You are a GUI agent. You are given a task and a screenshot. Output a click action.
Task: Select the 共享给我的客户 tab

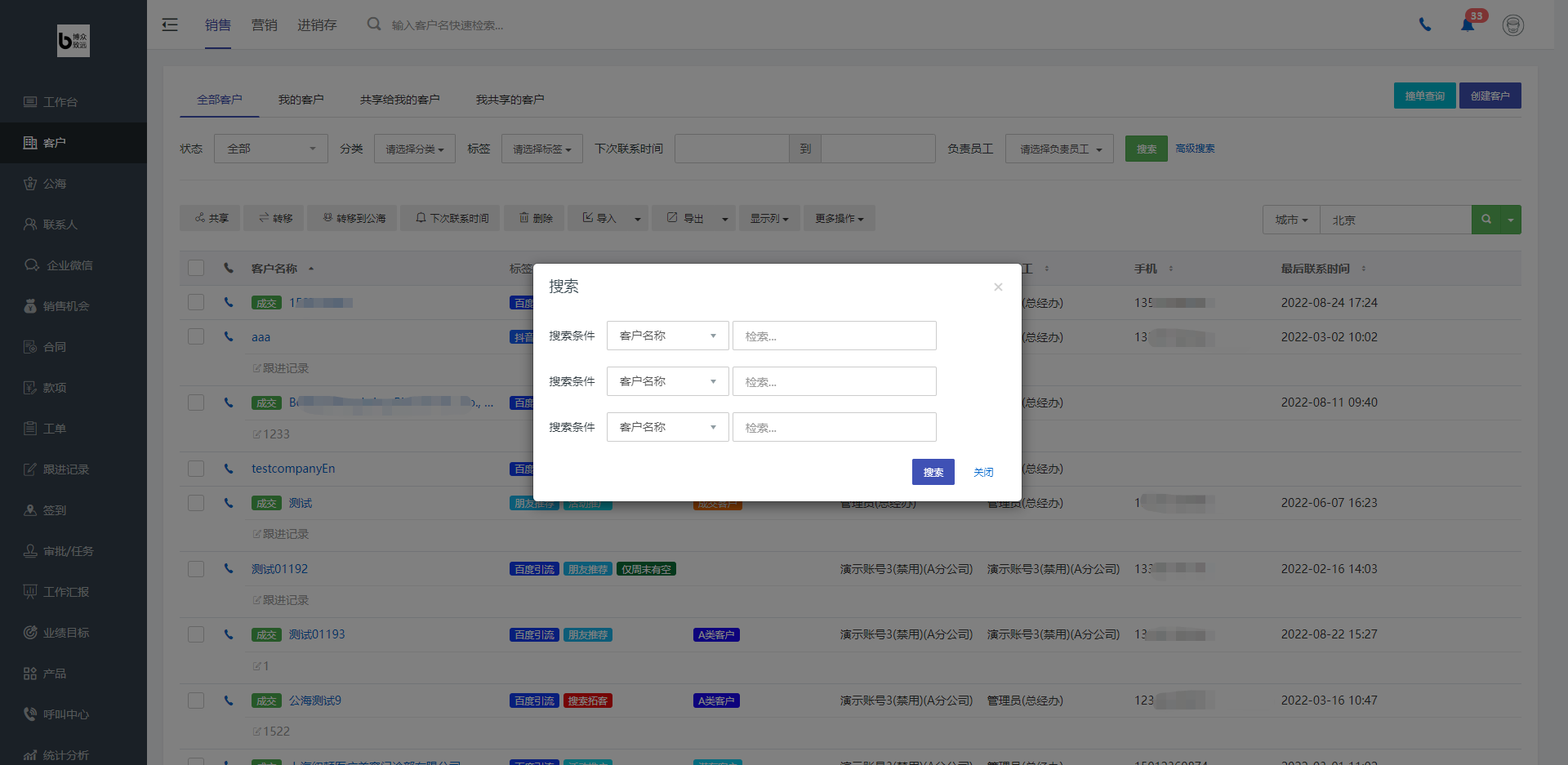tap(399, 100)
